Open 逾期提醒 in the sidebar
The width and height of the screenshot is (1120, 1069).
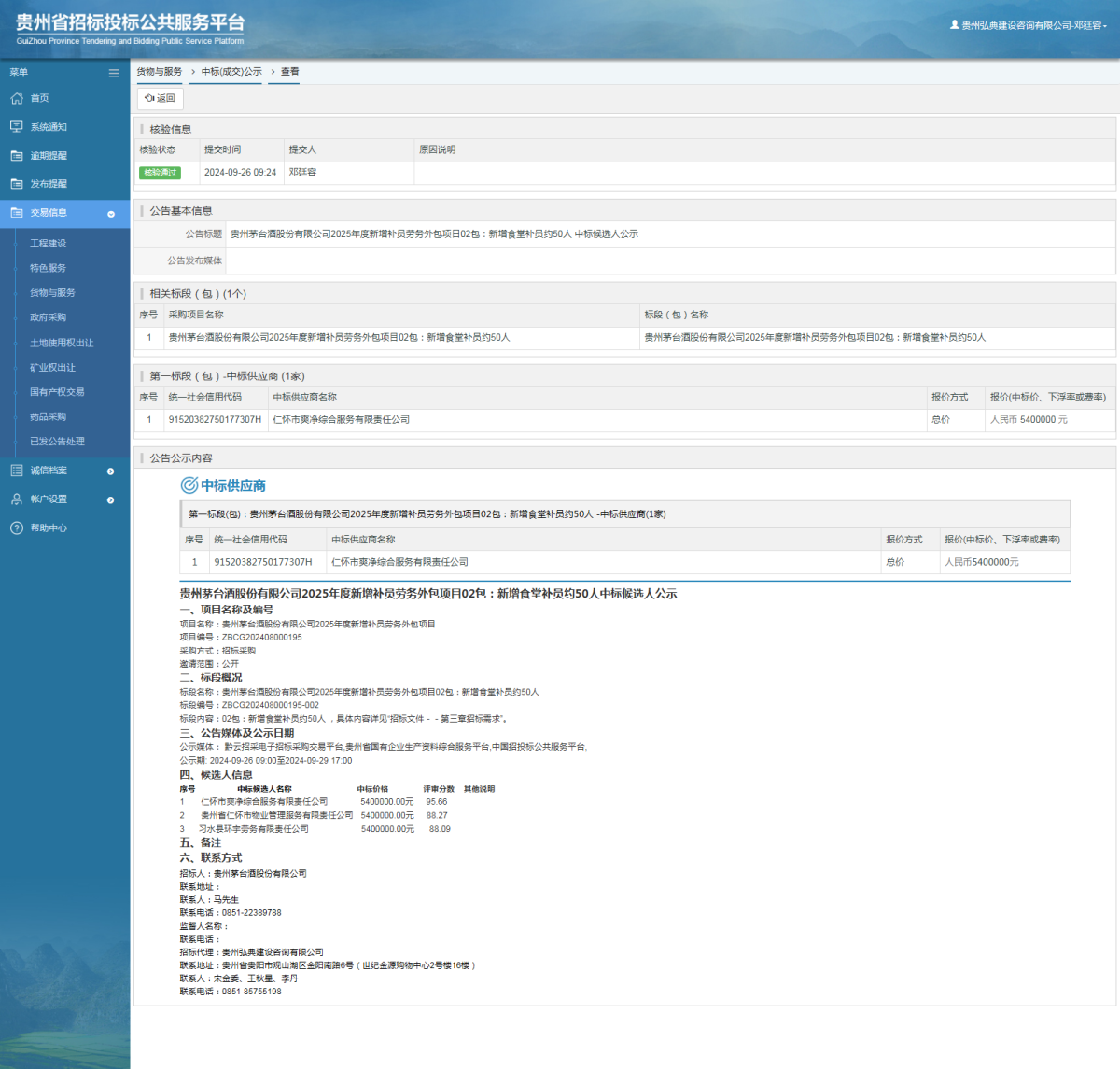coord(49,156)
